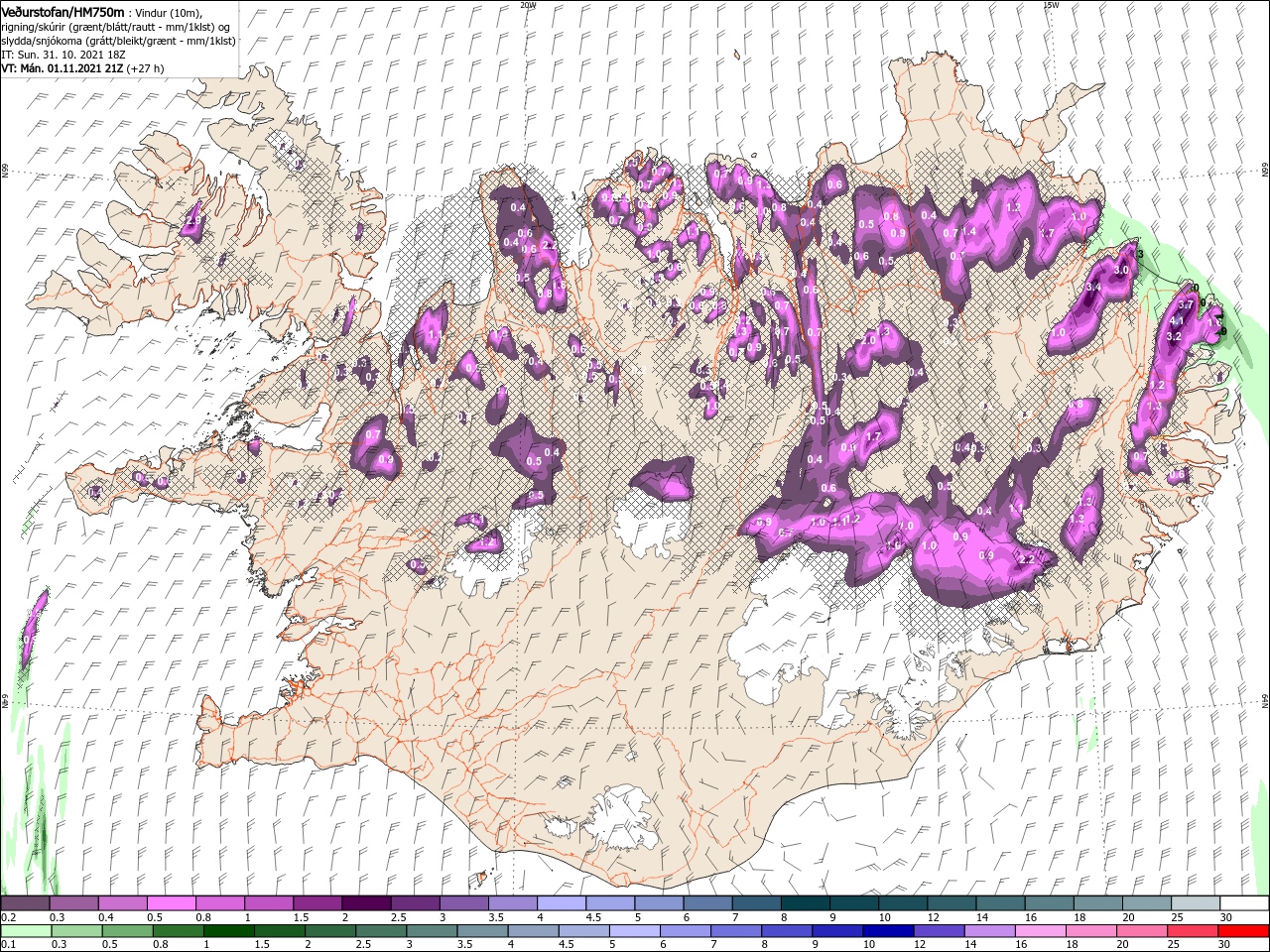
Task: Select the pale pink 16–18 rain swatch
Action: pos(1040,931)
